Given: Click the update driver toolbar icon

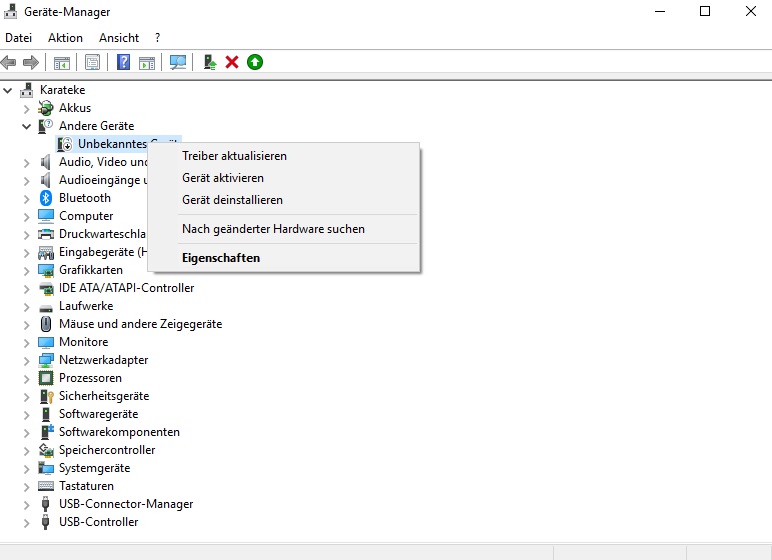Looking at the screenshot, I should tap(209, 62).
